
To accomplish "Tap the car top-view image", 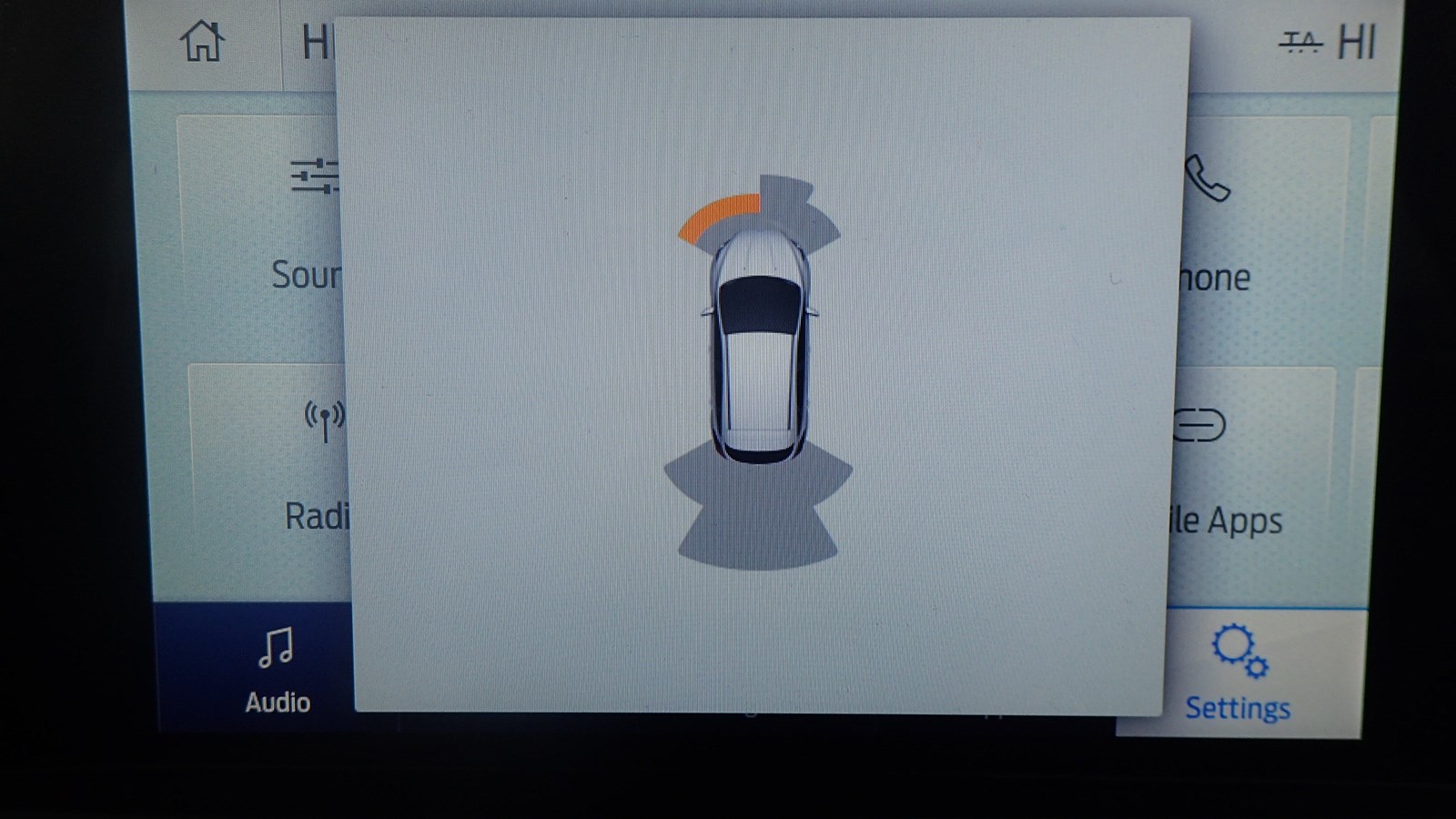I will click(760, 346).
